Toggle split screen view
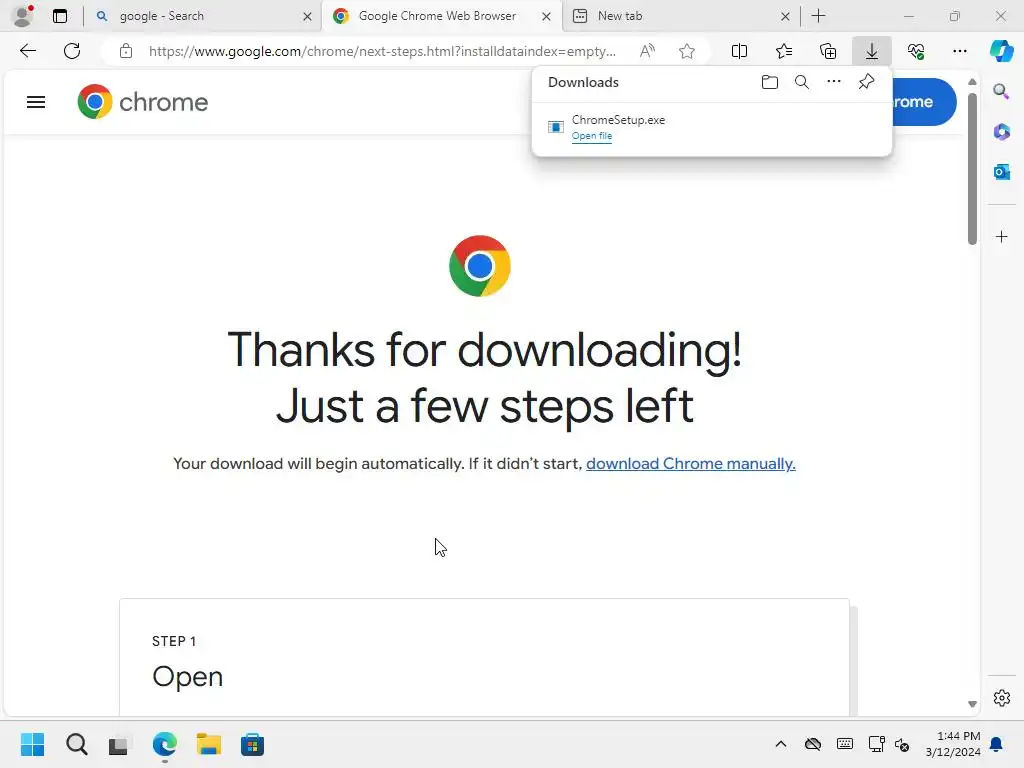1024x768 pixels. (739, 51)
